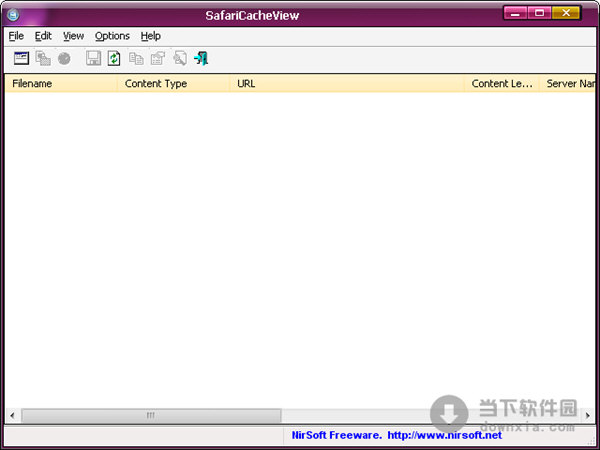Open the File menu
This screenshot has height=450, width=600.
[16, 36]
